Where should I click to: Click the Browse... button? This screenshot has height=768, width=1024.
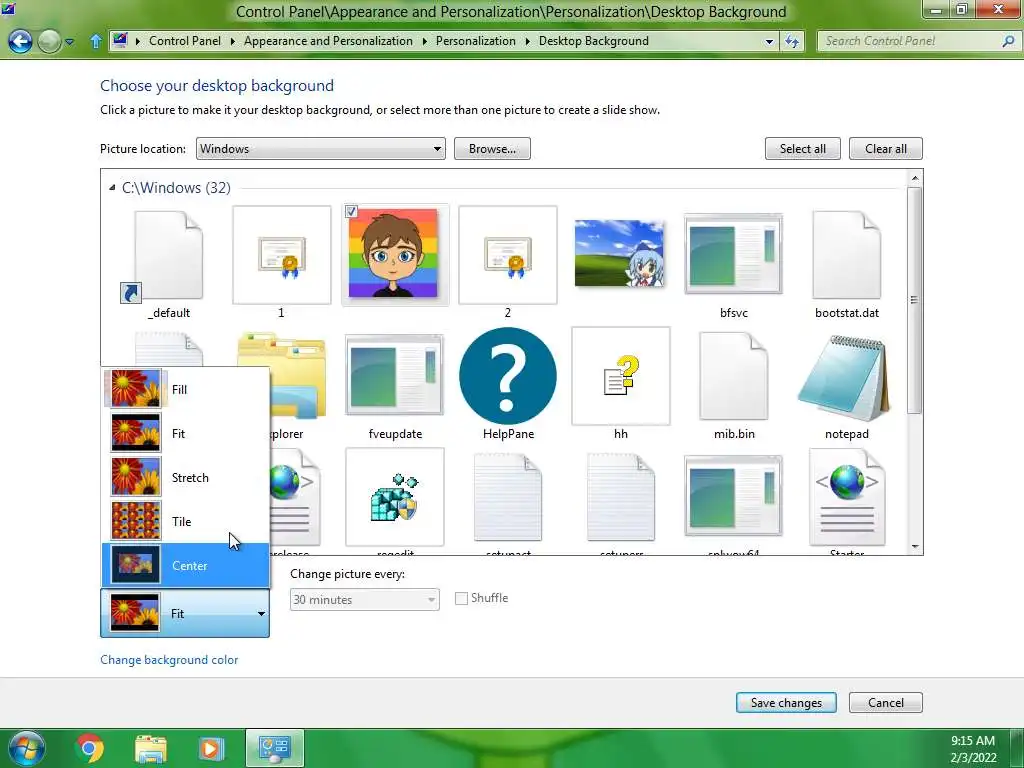(492, 149)
